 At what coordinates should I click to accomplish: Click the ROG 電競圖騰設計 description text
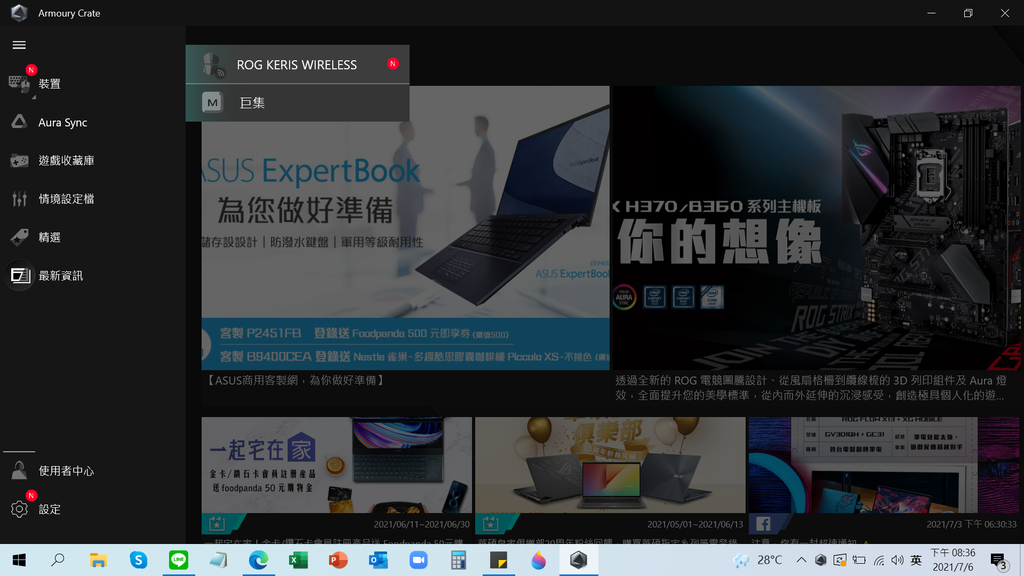(810, 387)
